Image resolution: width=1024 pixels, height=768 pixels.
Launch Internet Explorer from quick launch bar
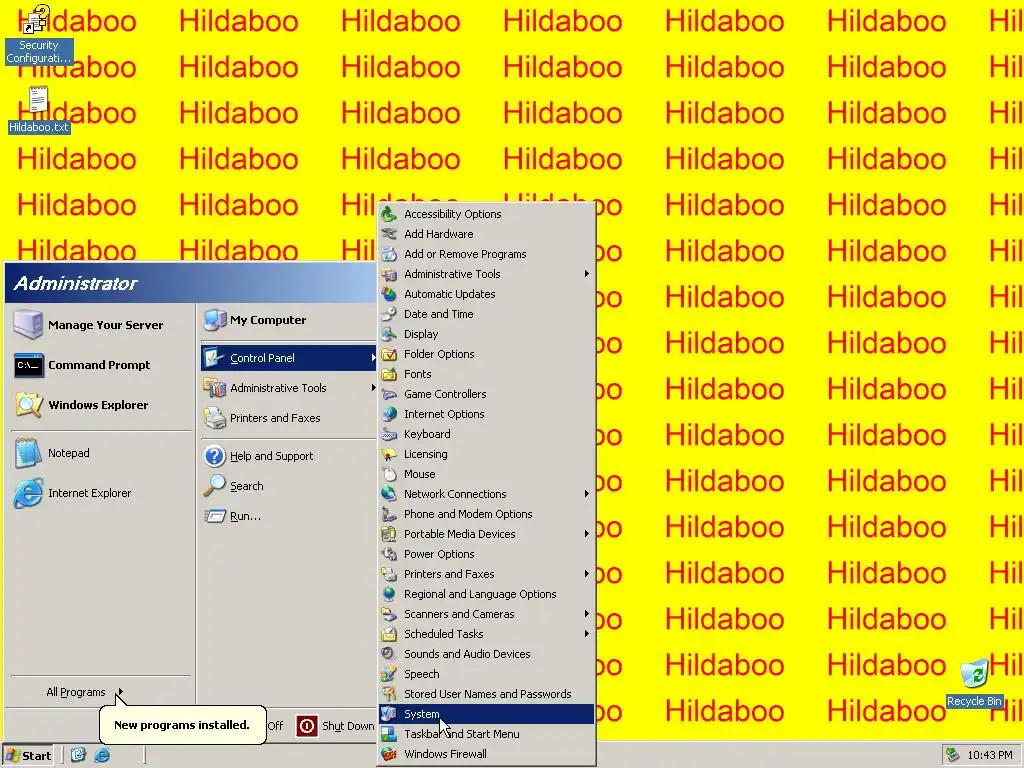[103, 756]
